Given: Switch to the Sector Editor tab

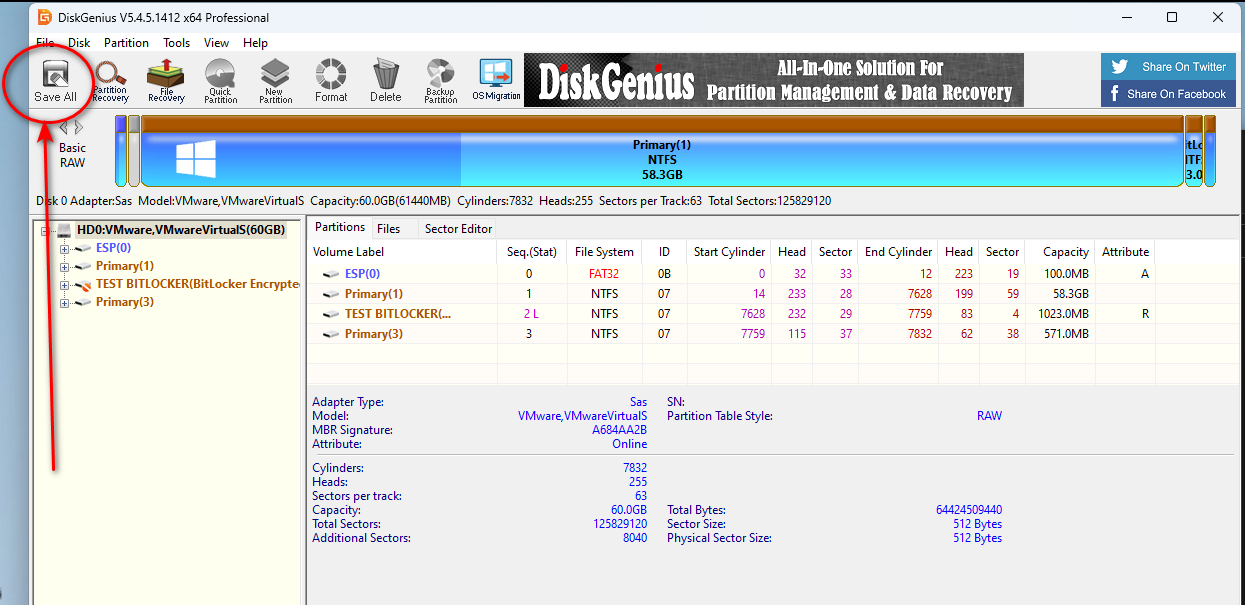Looking at the screenshot, I should pos(458,229).
